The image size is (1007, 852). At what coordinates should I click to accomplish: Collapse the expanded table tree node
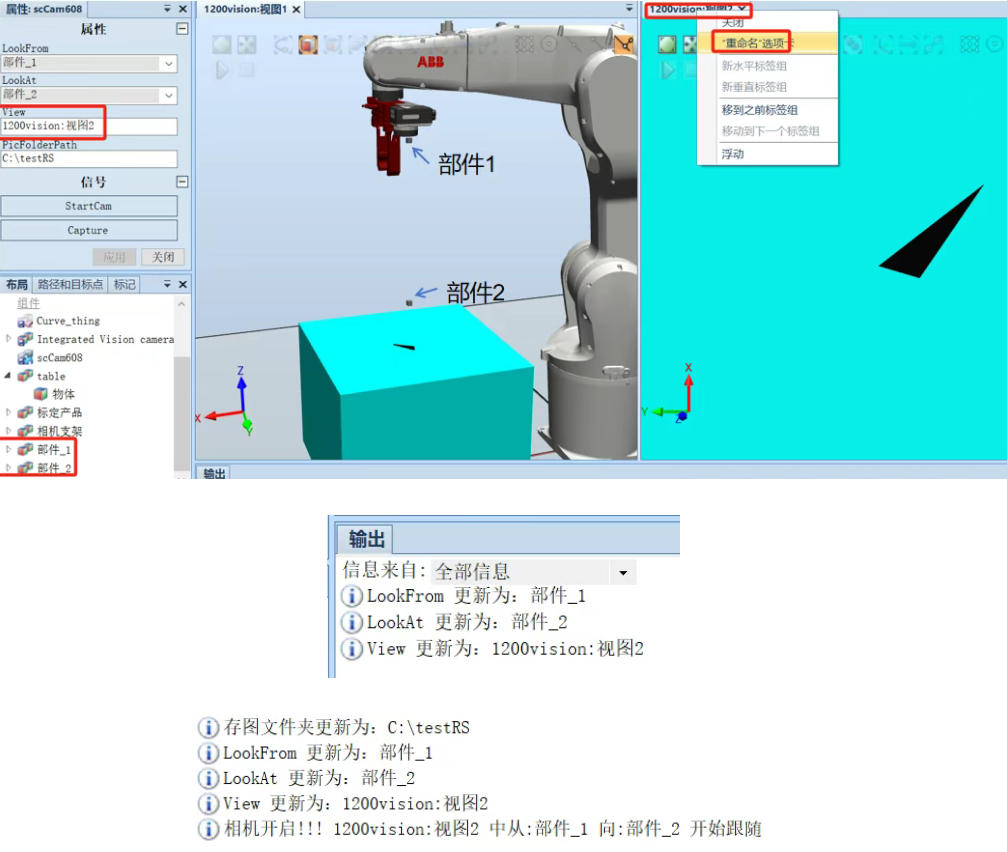(9, 376)
